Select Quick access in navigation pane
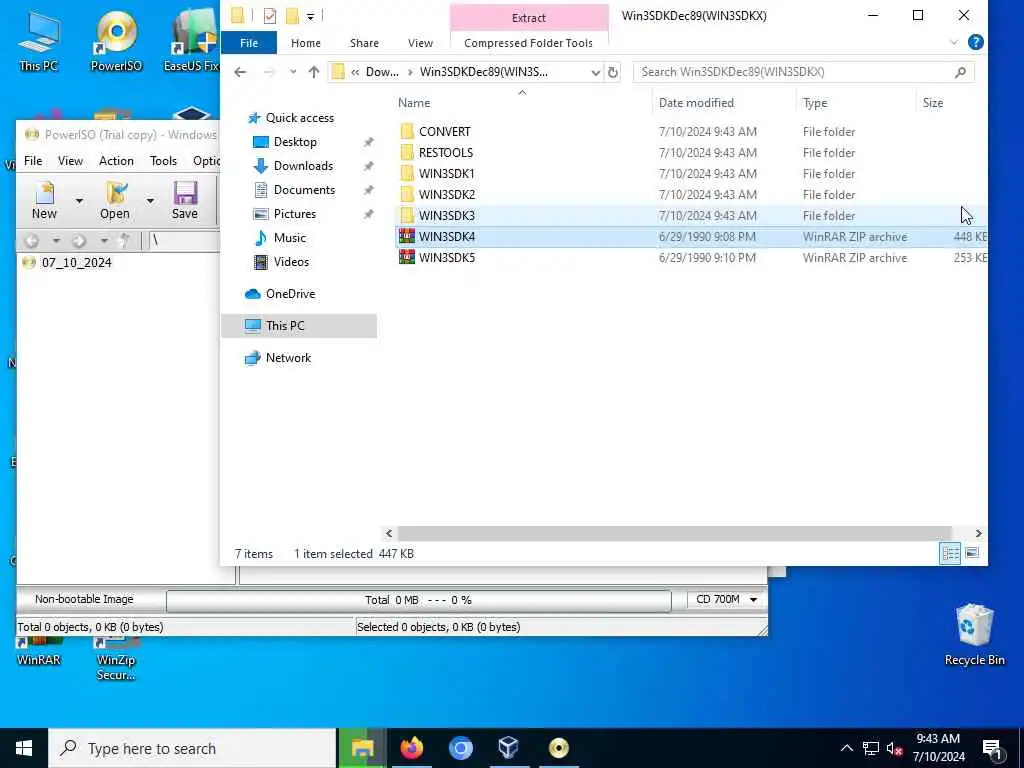Viewport: 1024px width, 768px height. (300, 118)
